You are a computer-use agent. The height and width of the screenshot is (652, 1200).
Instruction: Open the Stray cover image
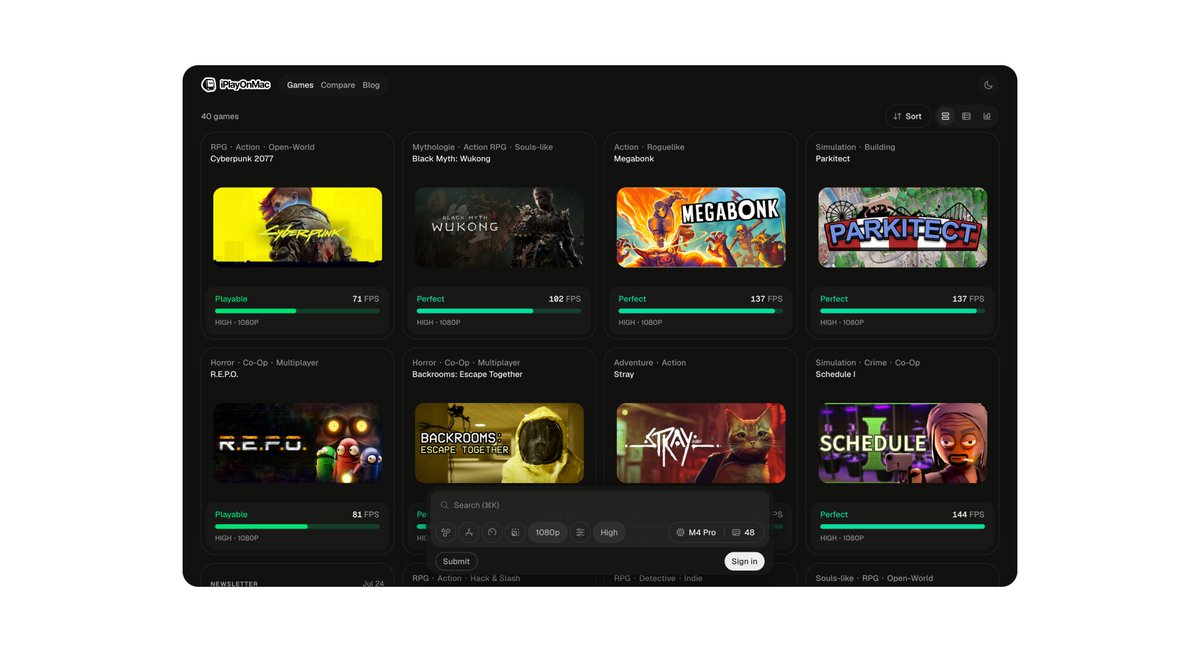point(701,443)
